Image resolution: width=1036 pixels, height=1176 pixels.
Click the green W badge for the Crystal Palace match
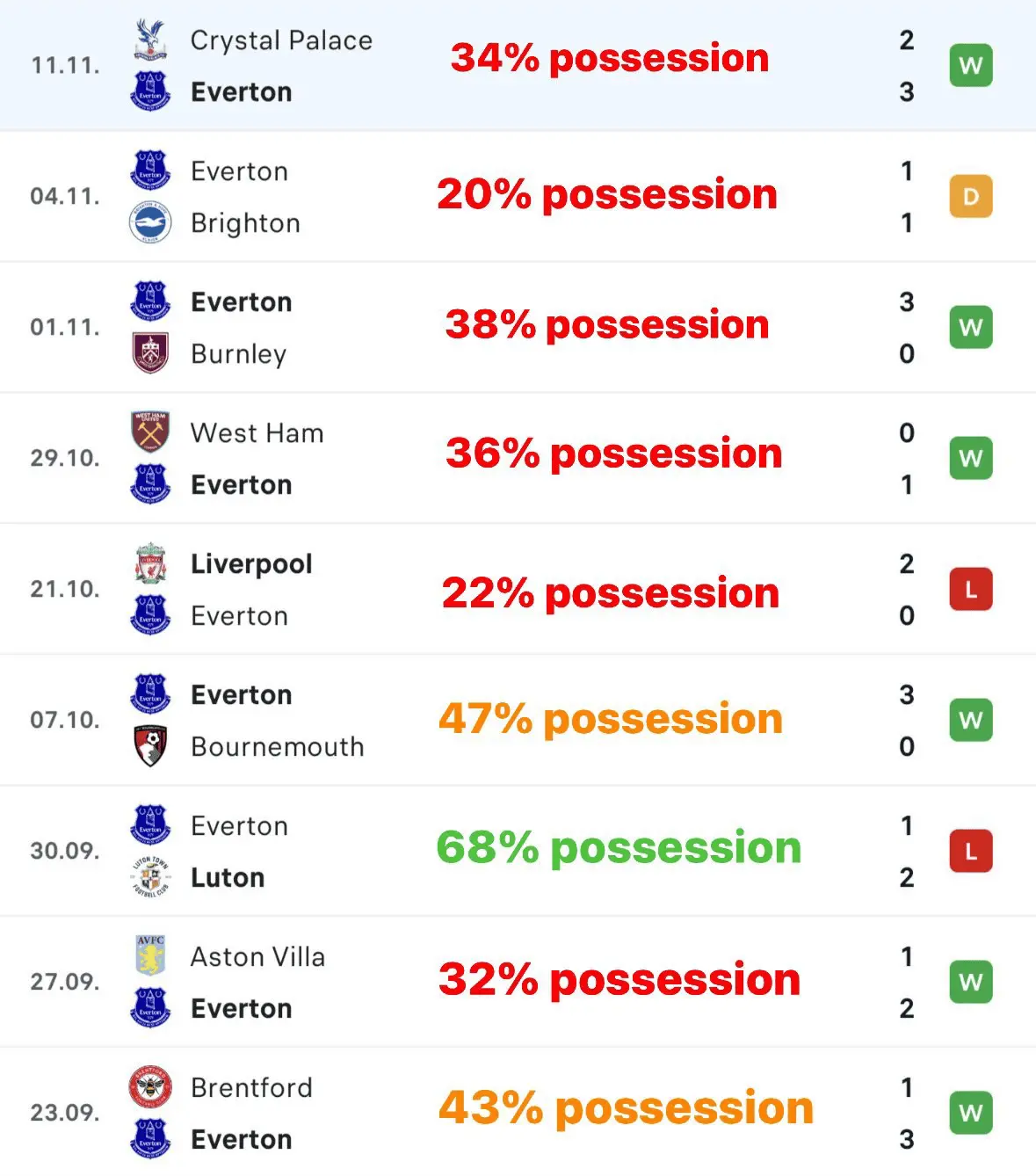pyautogui.click(x=971, y=66)
